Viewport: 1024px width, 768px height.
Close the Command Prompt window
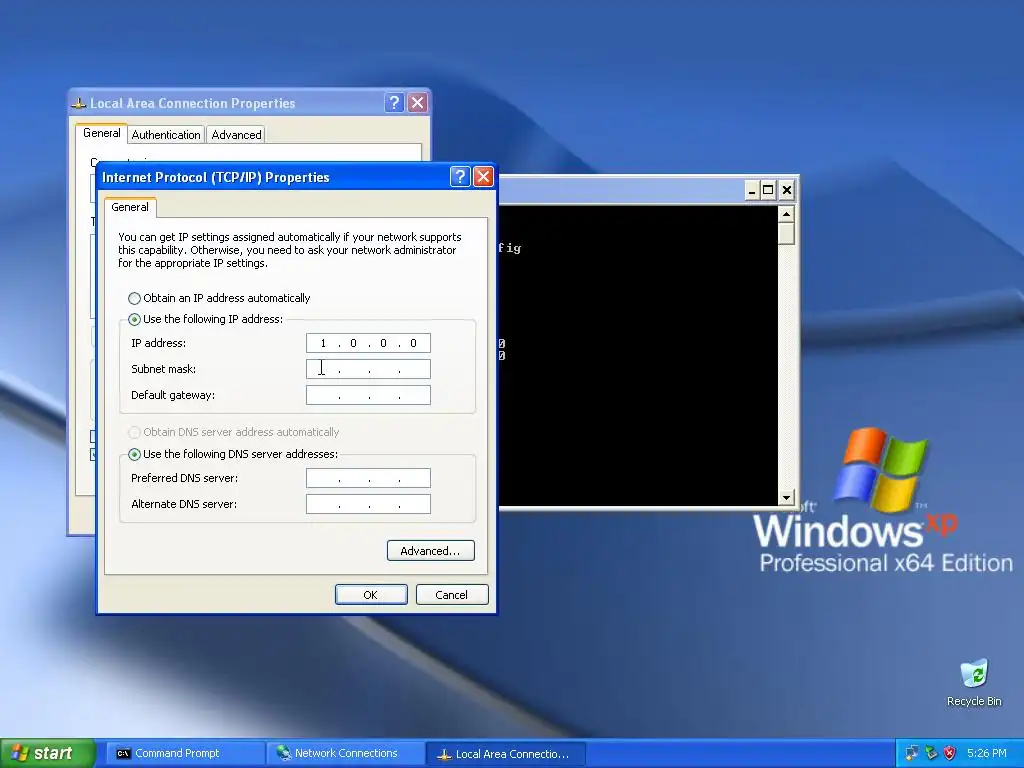pos(787,190)
